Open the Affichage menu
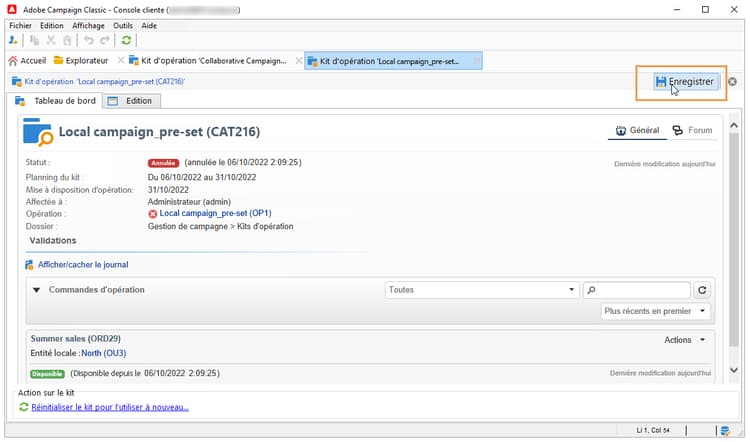750x442 pixels. click(88, 25)
